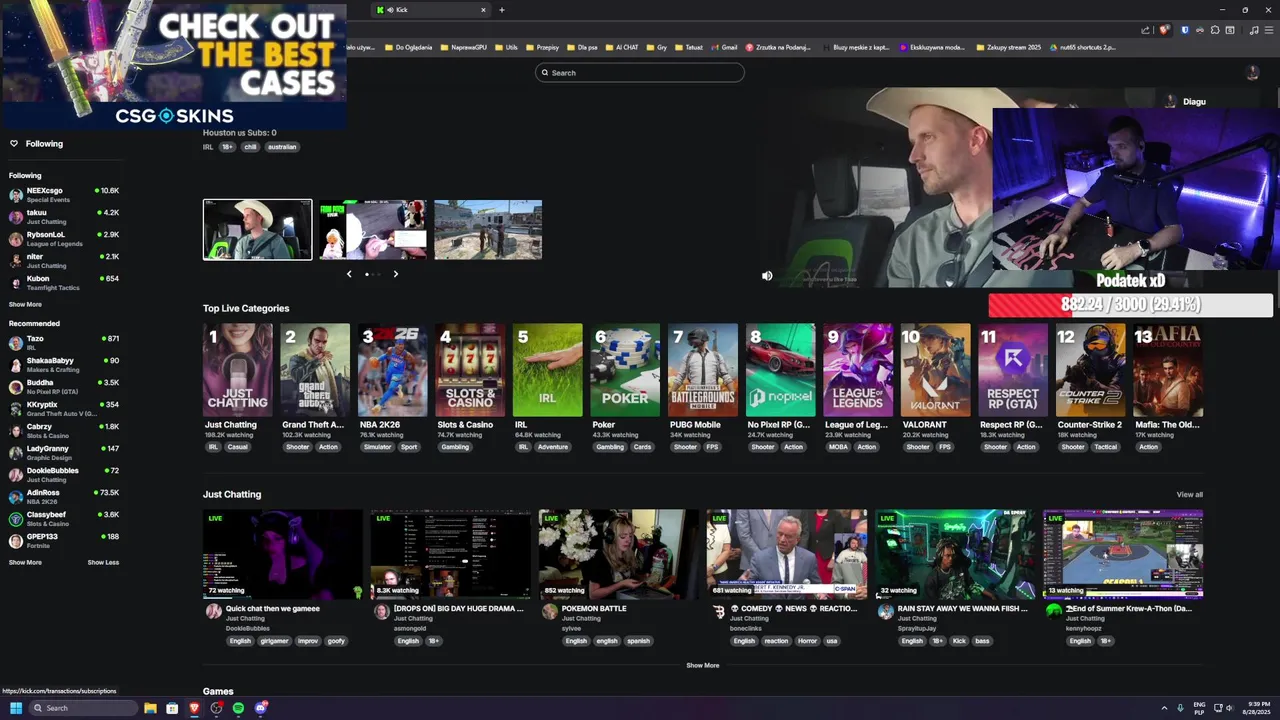Click the Gambling tag under Slots & Casino

pos(455,447)
